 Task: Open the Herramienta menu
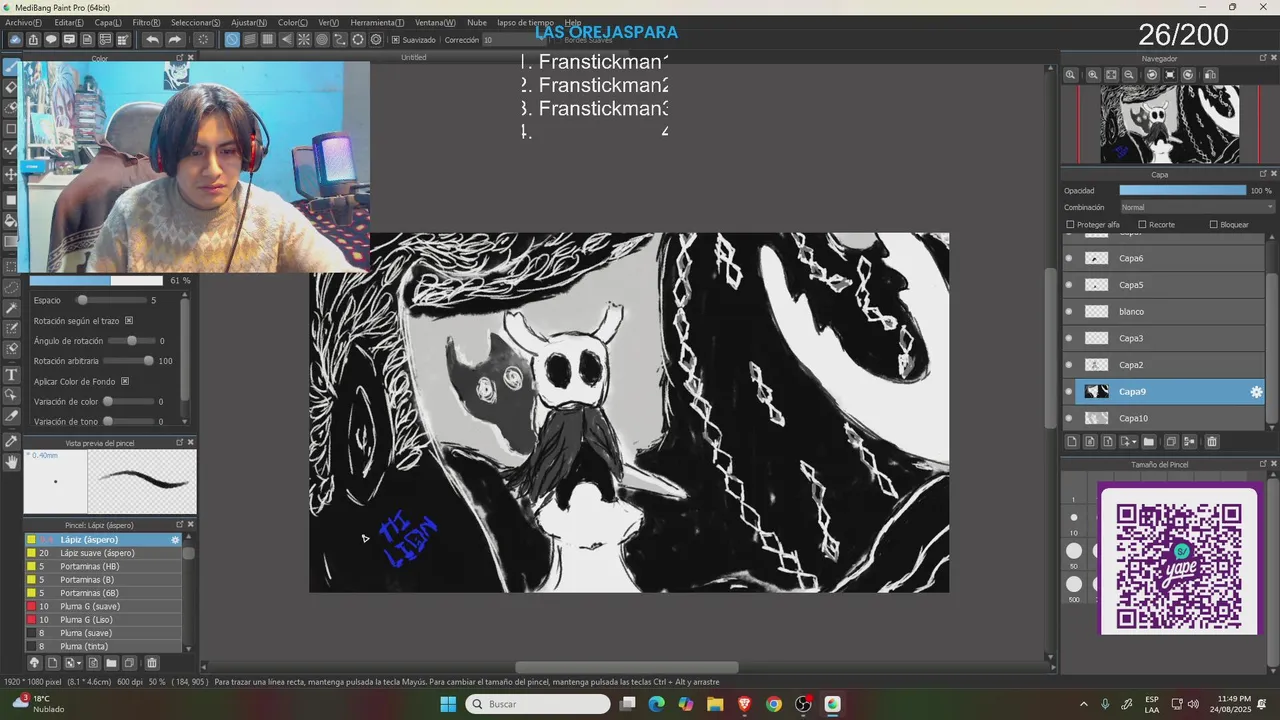pos(377,22)
